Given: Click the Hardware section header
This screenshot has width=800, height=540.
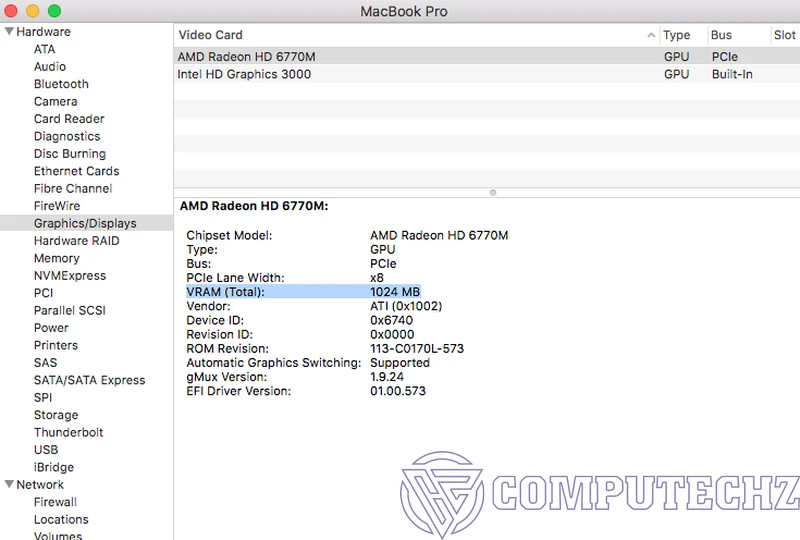Looking at the screenshot, I should pos(43,32).
